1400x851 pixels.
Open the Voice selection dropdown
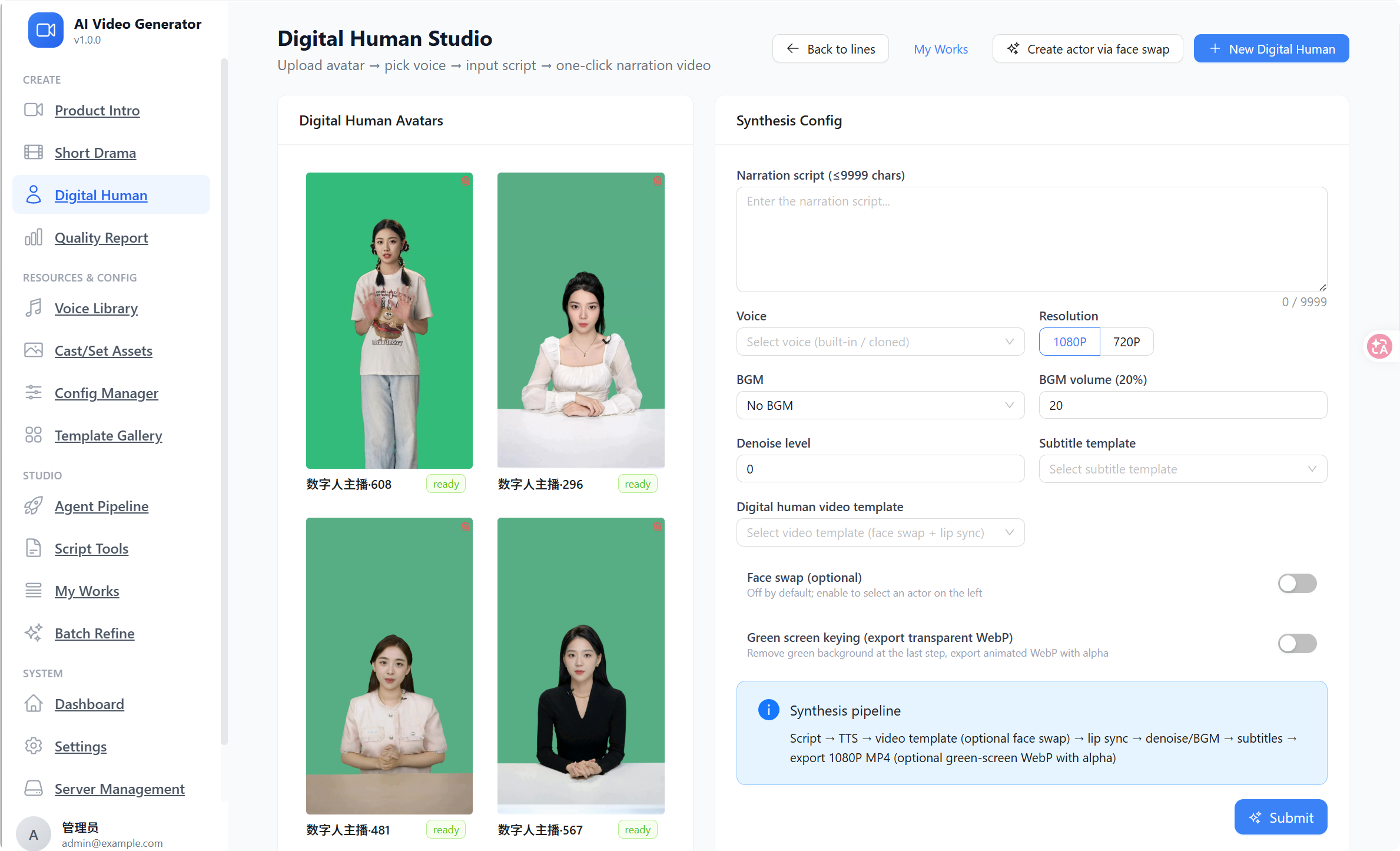click(880, 342)
